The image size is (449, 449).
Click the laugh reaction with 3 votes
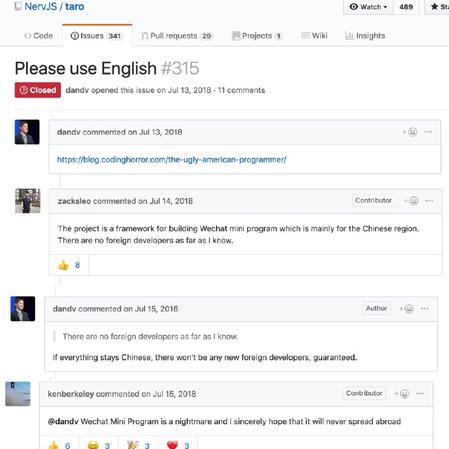point(98,445)
